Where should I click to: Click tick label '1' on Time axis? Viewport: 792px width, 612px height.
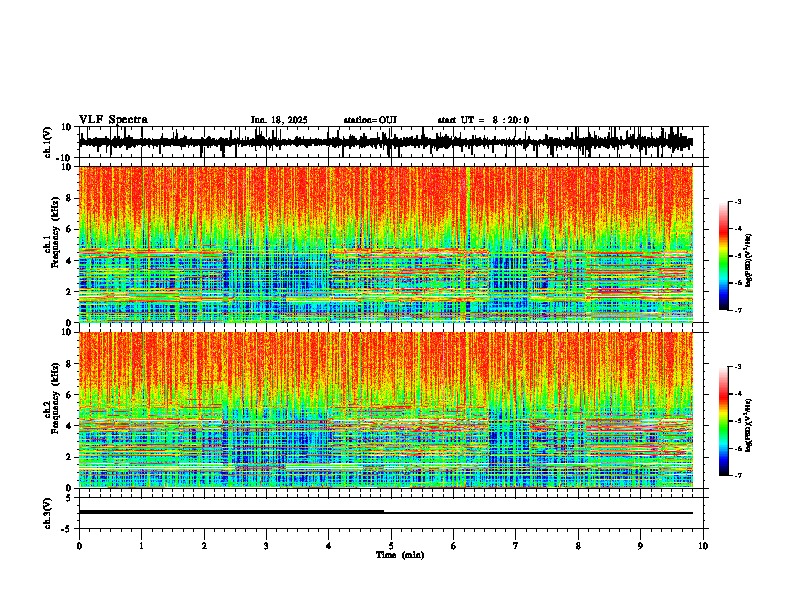pyautogui.click(x=141, y=546)
